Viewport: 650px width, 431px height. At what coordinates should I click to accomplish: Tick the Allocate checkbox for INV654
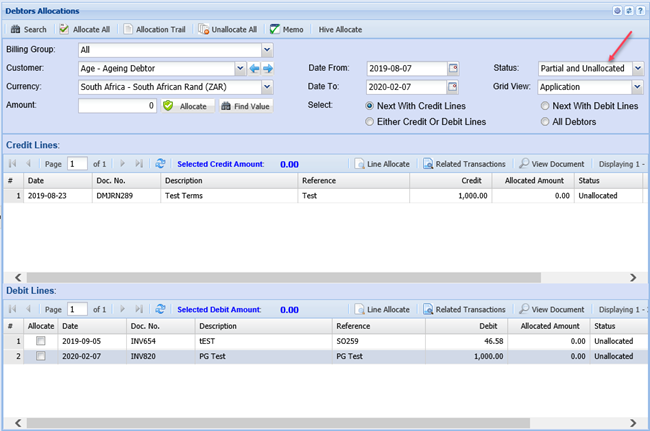click(40, 341)
